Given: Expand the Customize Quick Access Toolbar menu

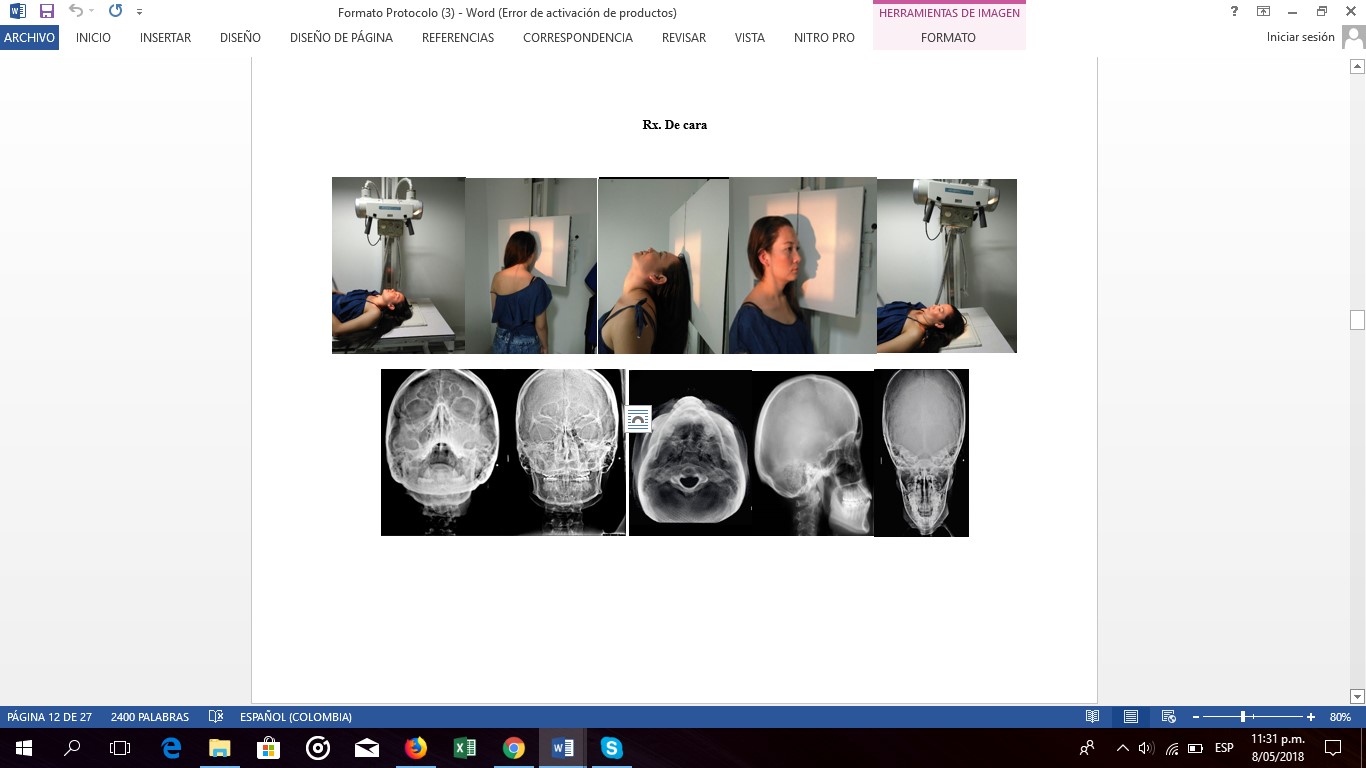Looking at the screenshot, I should click(139, 13).
